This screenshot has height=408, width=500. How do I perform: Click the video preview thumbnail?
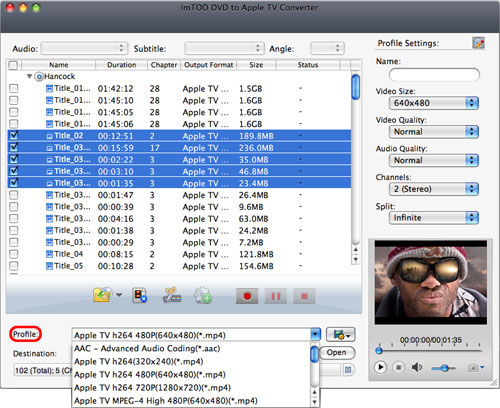coord(431,282)
